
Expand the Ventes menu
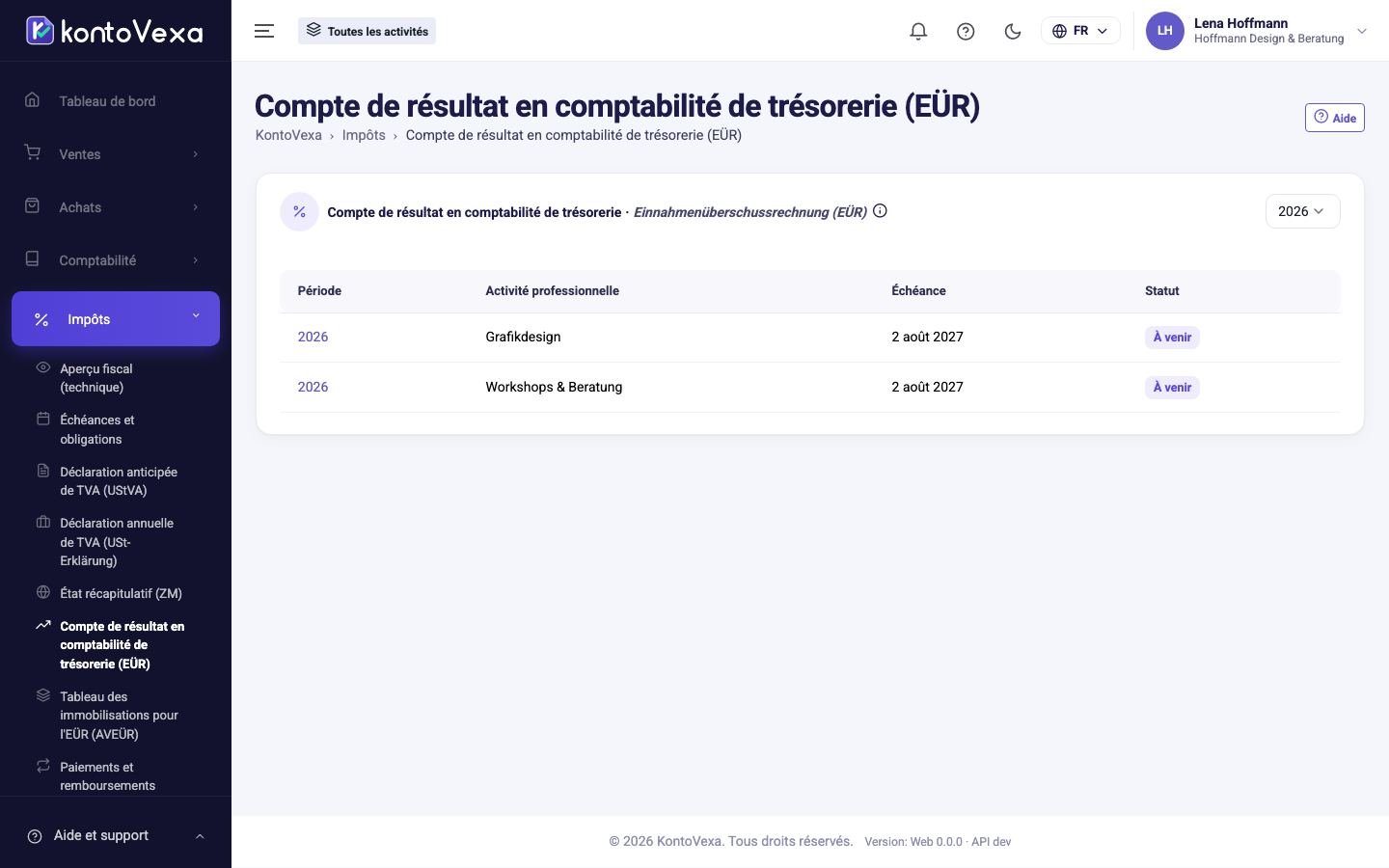116,154
